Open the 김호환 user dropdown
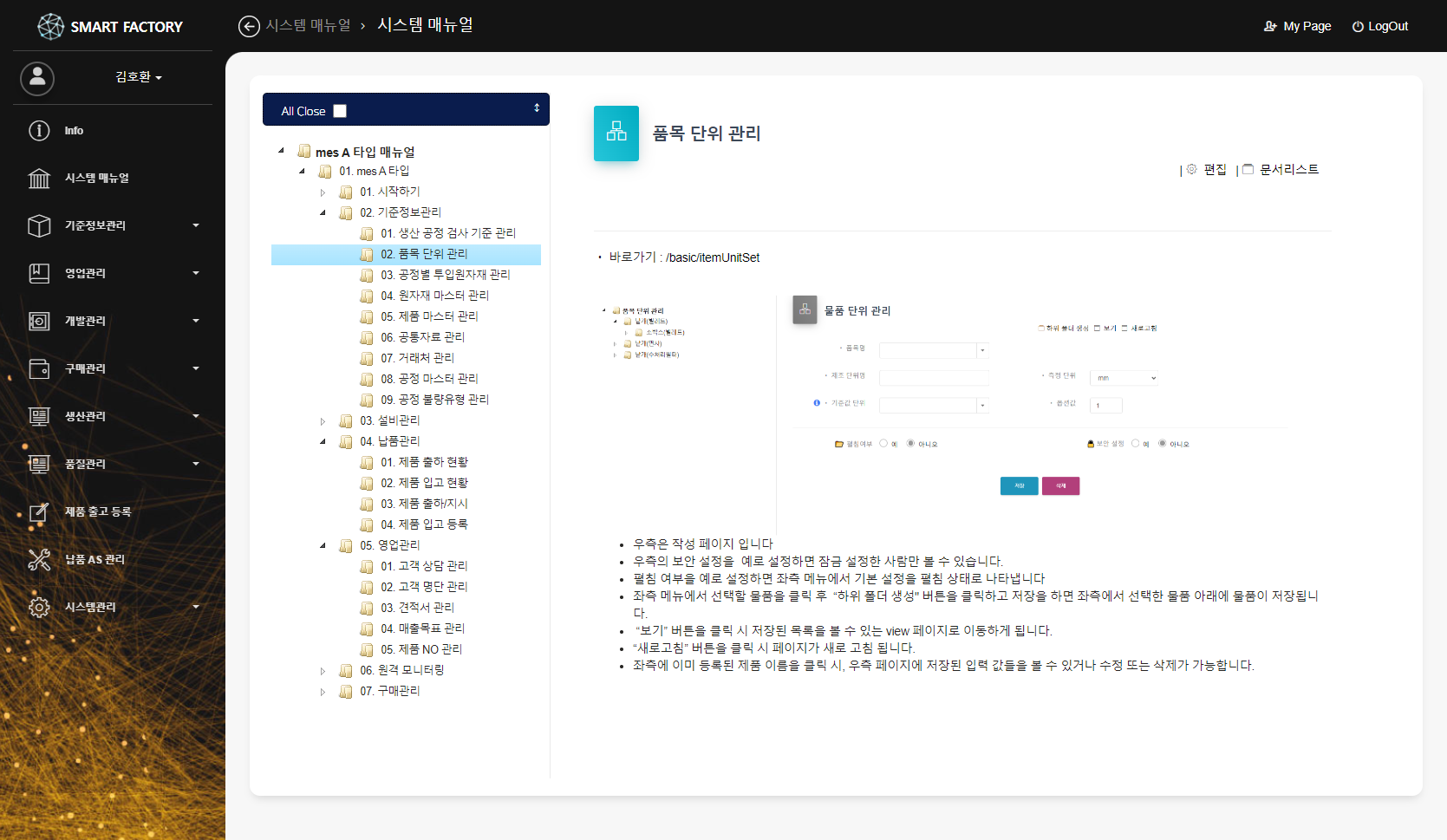Viewport: 1447px width, 840px height. pos(139,78)
